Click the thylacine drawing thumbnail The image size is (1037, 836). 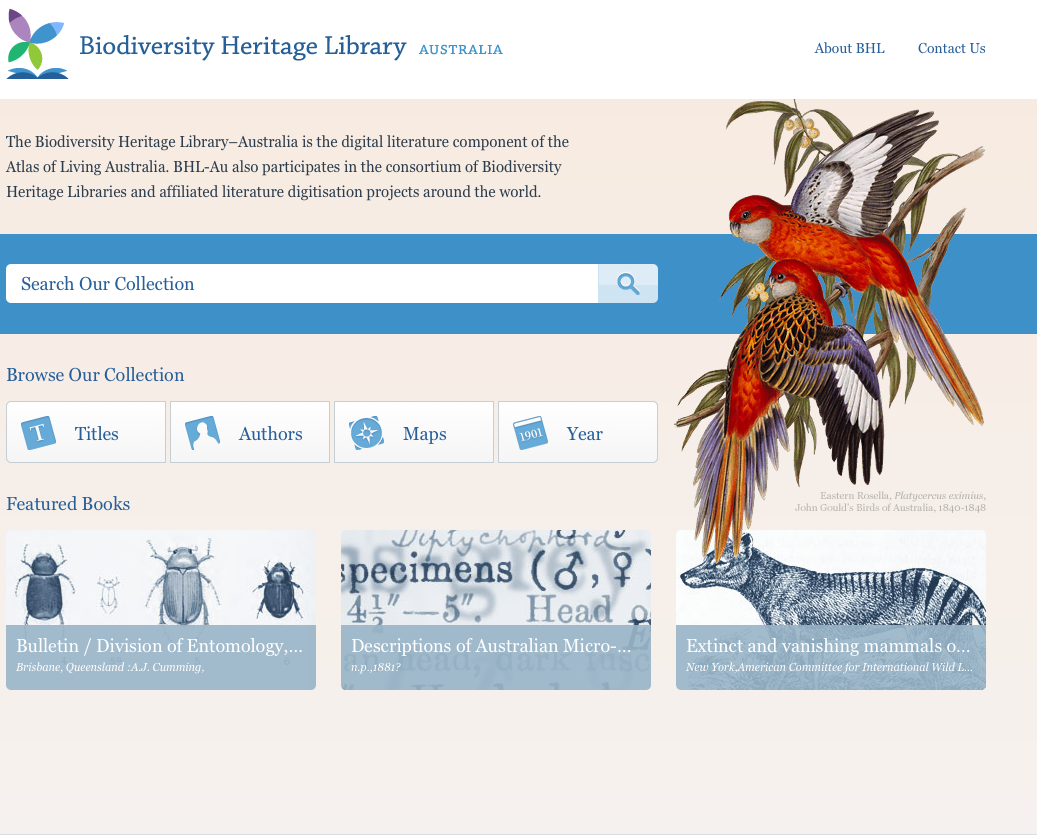tap(830, 578)
